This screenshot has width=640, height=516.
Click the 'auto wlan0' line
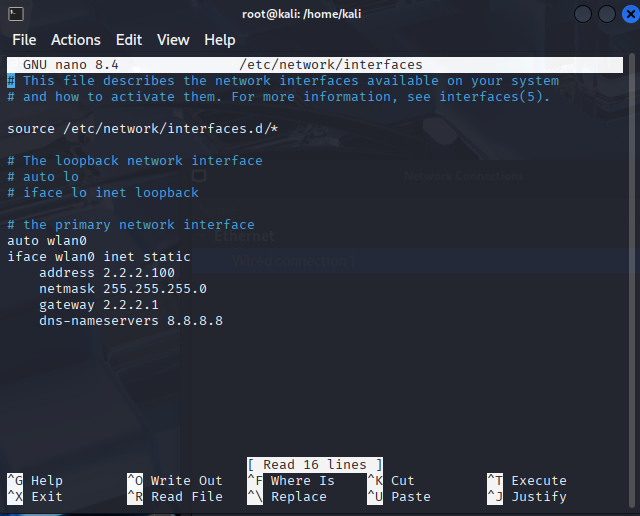(x=47, y=241)
